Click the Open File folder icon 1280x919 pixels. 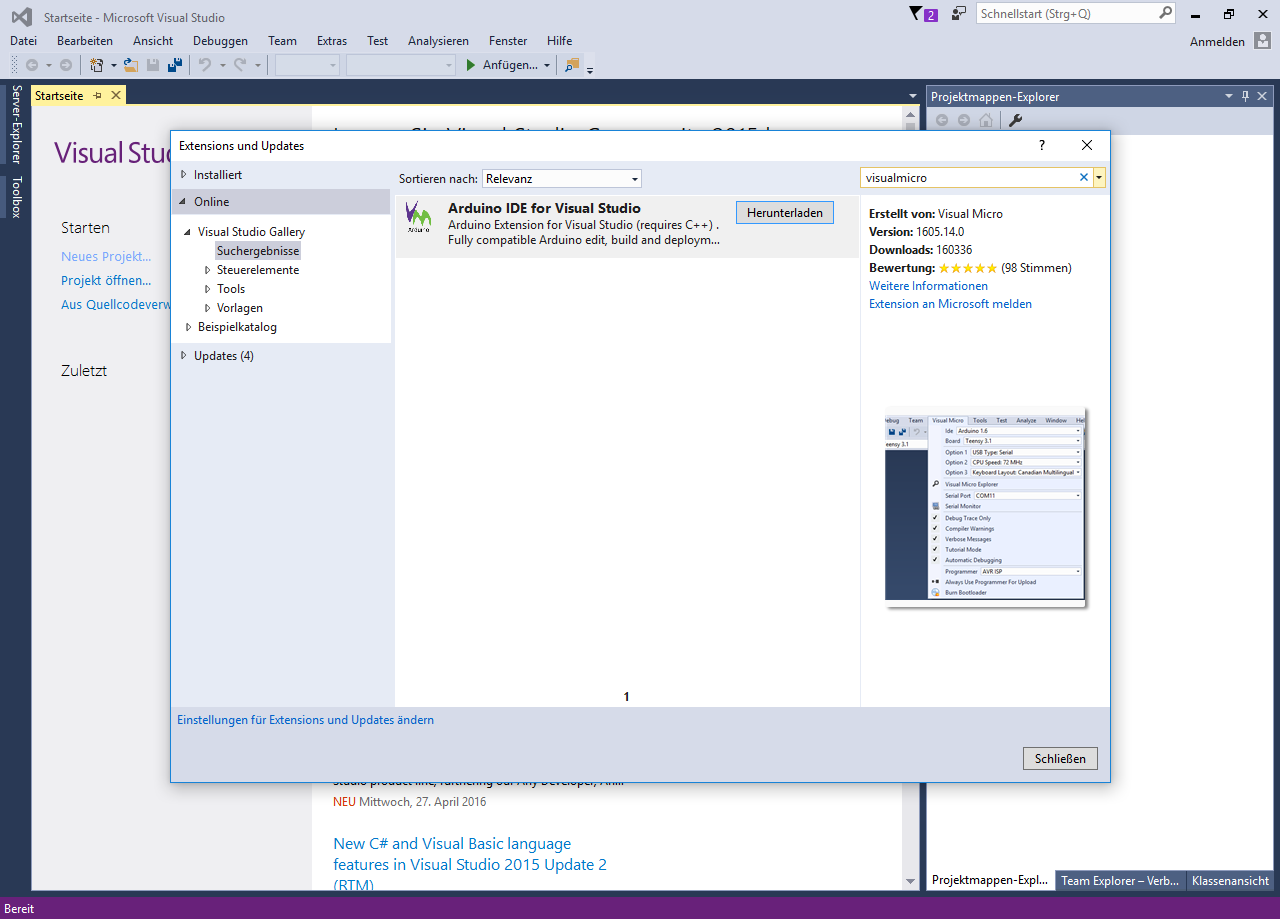(x=130, y=65)
